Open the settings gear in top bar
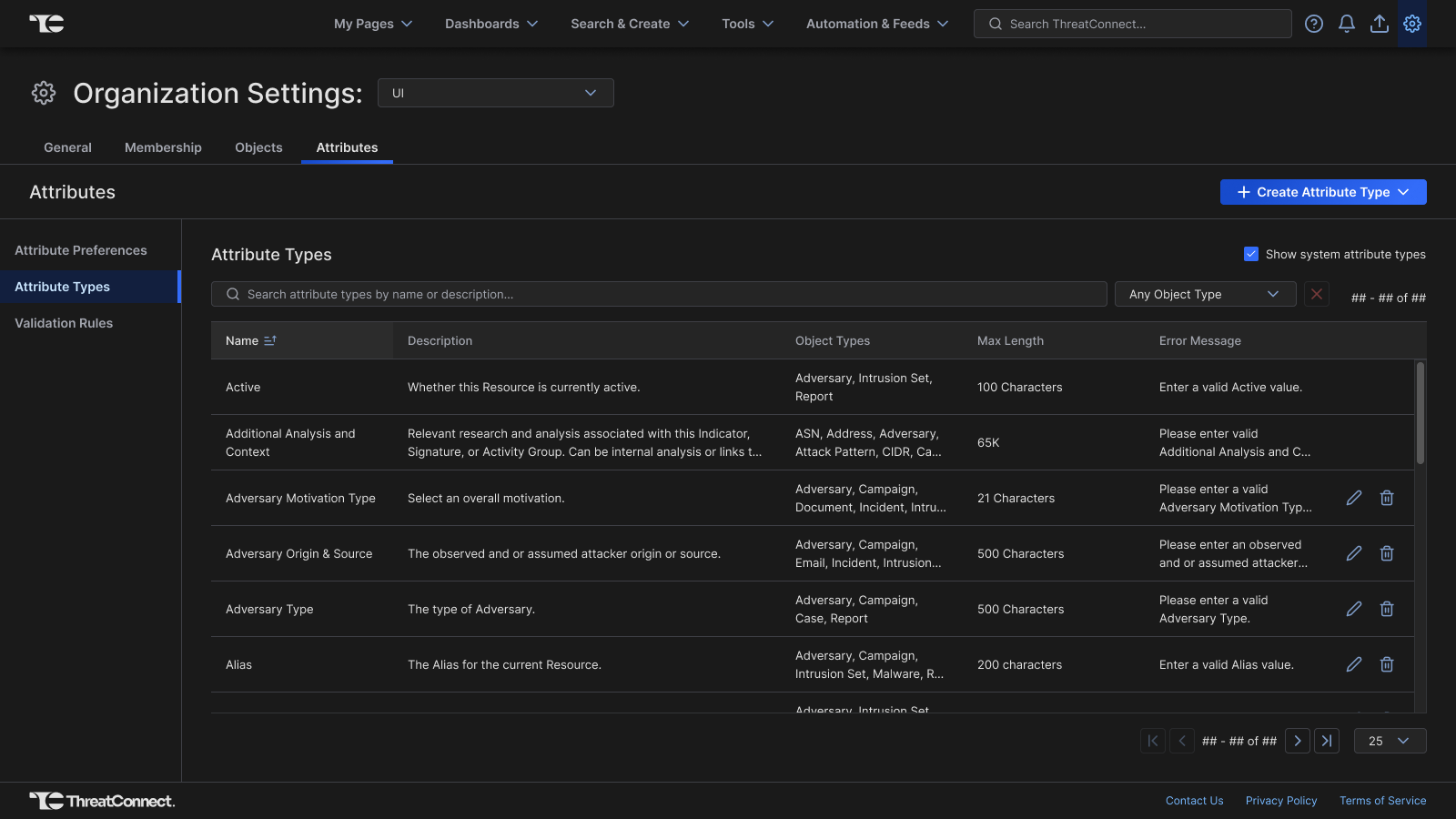1456x819 pixels. [x=1411, y=24]
